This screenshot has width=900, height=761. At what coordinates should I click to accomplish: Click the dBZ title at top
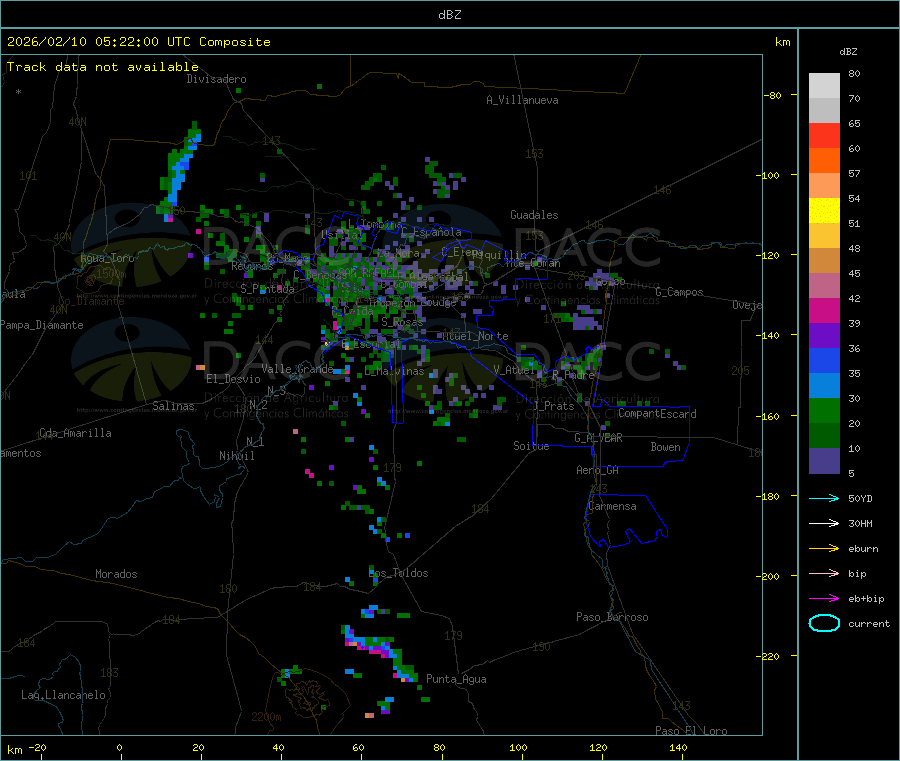click(x=449, y=15)
